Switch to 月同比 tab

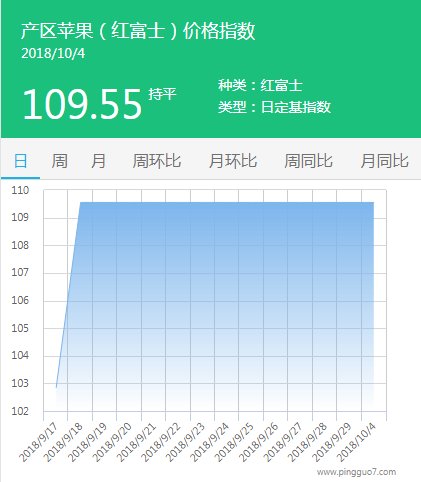pyautogui.click(x=384, y=161)
